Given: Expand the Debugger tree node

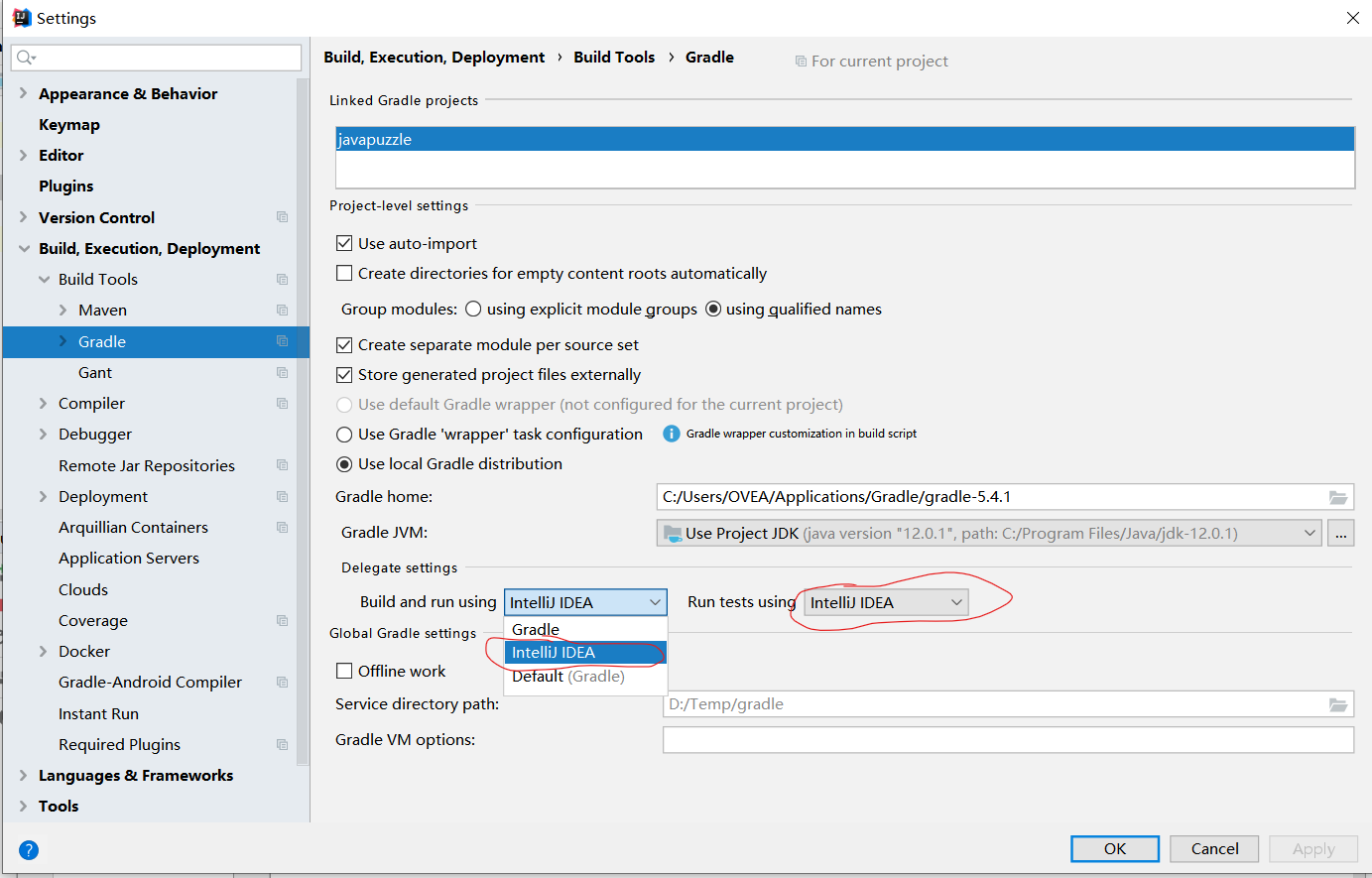Looking at the screenshot, I should tap(44, 434).
